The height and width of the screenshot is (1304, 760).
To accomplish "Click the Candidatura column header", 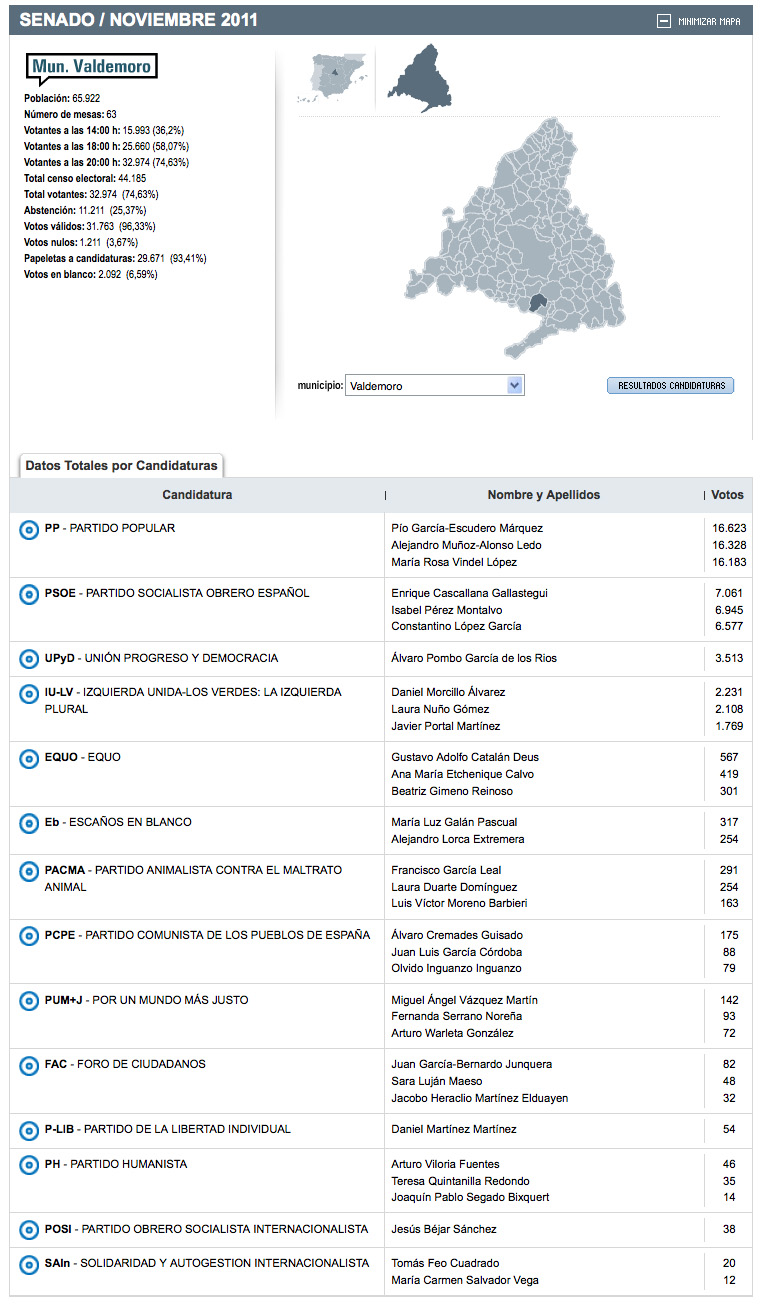I will click(x=197, y=495).
